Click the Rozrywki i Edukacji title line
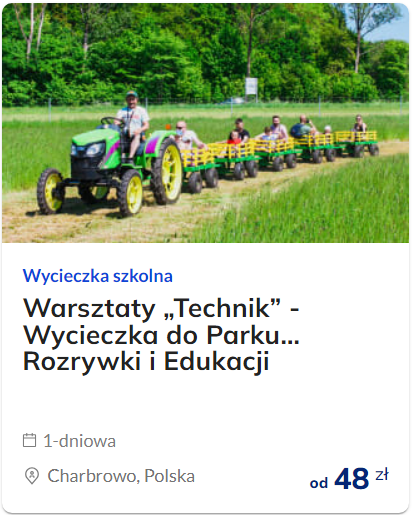Image resolution: width=413 pixels, height=515 pixels. tap(146, 362)
